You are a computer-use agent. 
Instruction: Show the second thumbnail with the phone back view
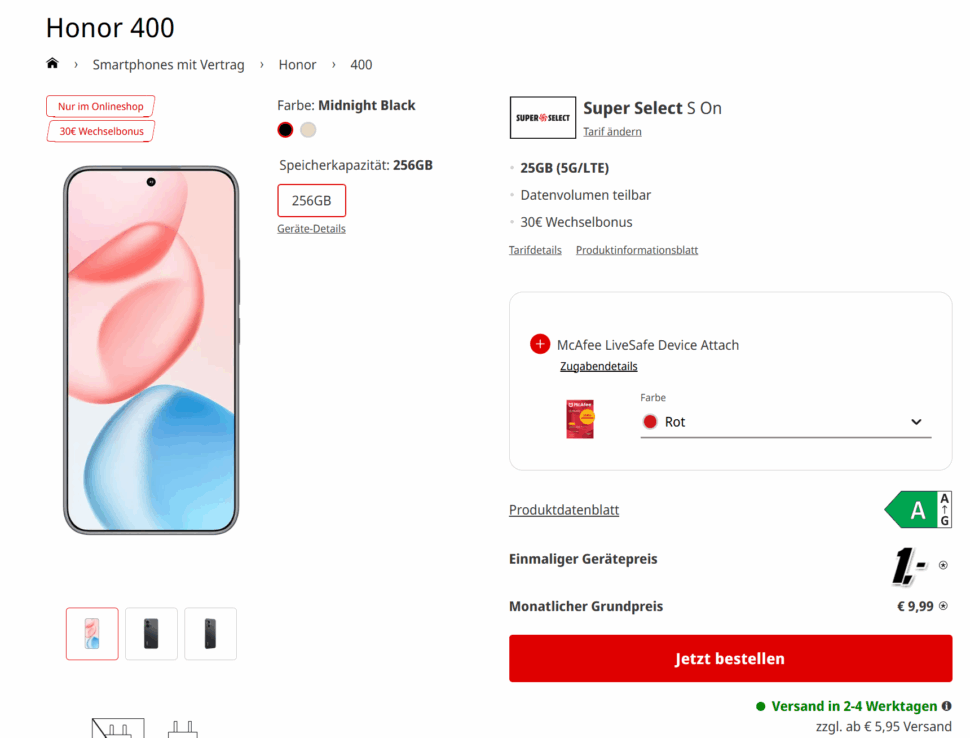point(151,634)
